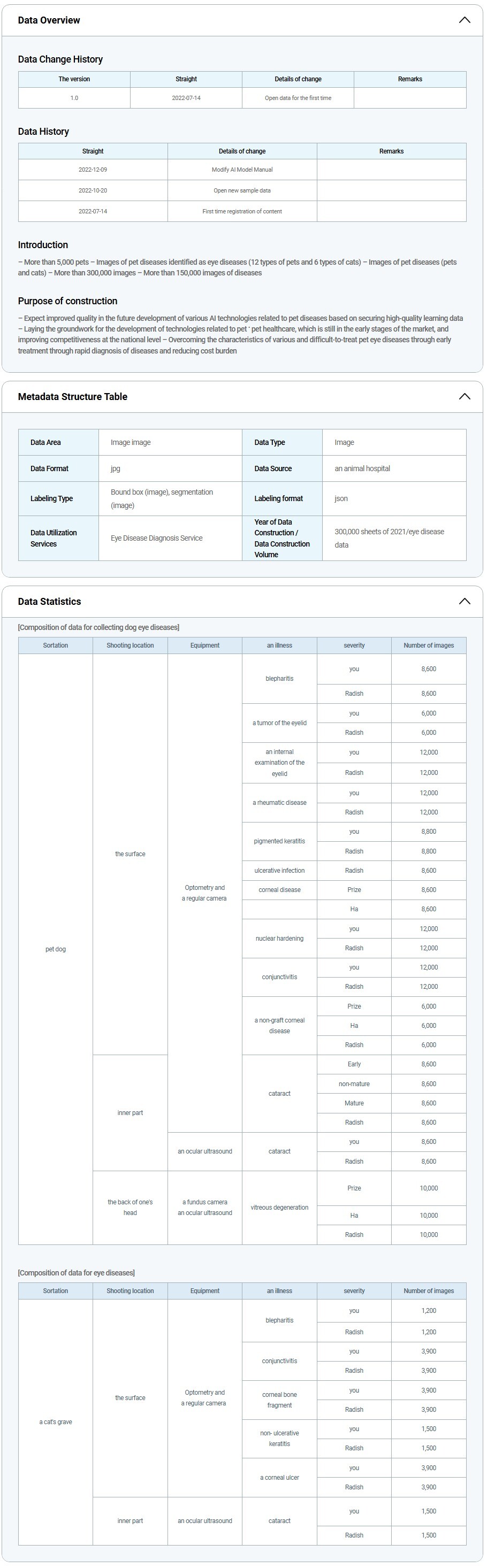The width and height of the screenshot is (487, 1568).
Task: Select 'Open data for the first time' cell
Action: click(x=298, y=98)
